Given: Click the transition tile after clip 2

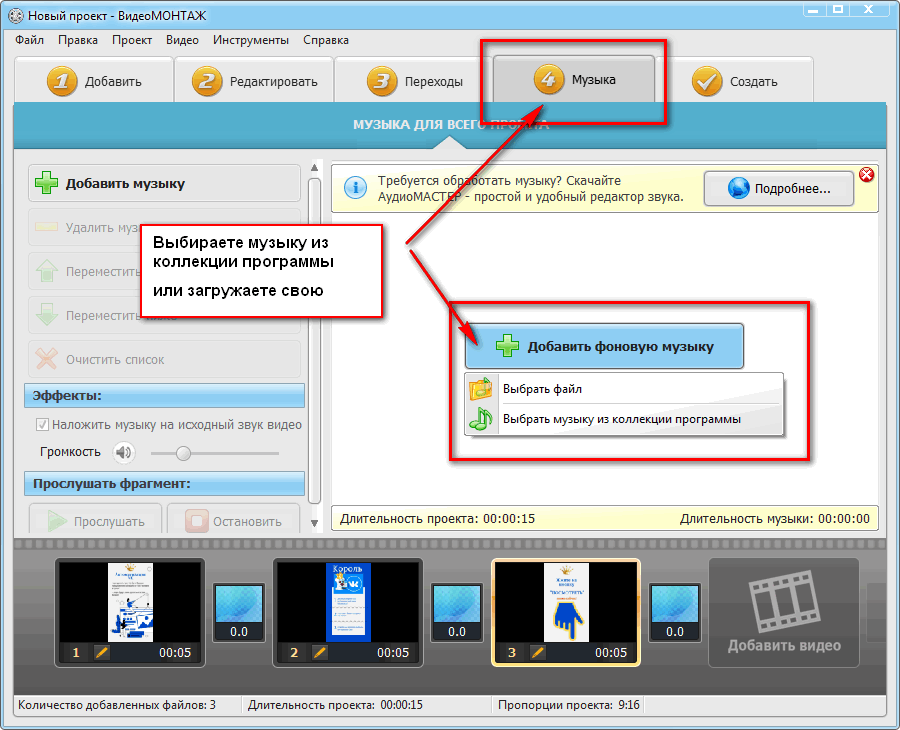Looking at the screenshot, I should click(x=457, y=612).
